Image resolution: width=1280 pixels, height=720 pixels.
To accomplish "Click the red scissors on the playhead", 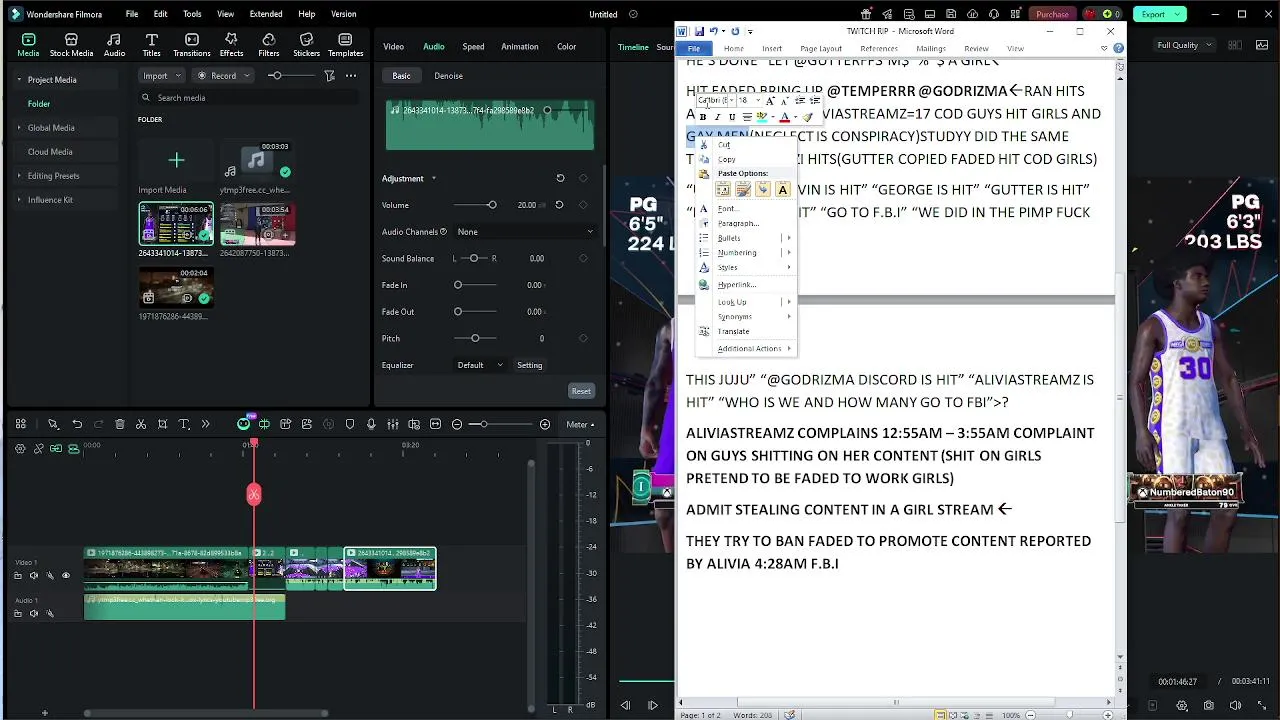I will pos(254,494).
